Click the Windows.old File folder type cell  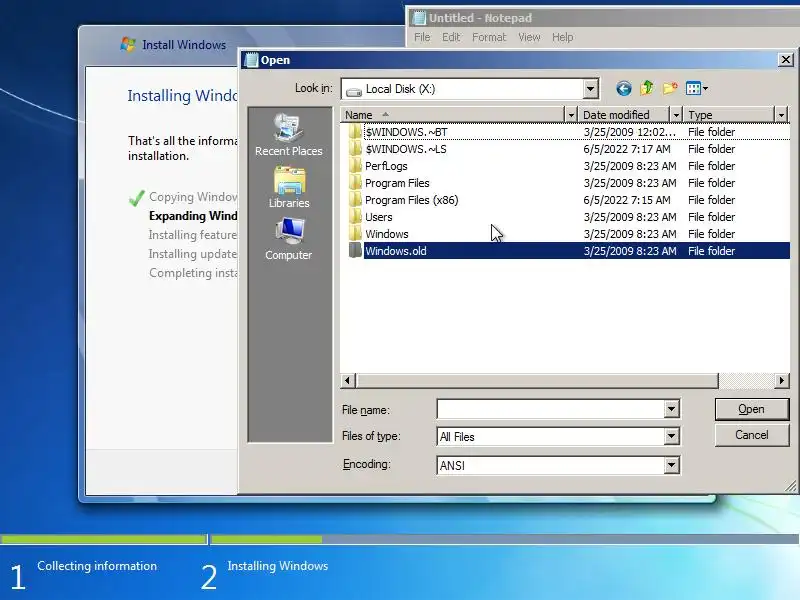click(x=711, y=251)
